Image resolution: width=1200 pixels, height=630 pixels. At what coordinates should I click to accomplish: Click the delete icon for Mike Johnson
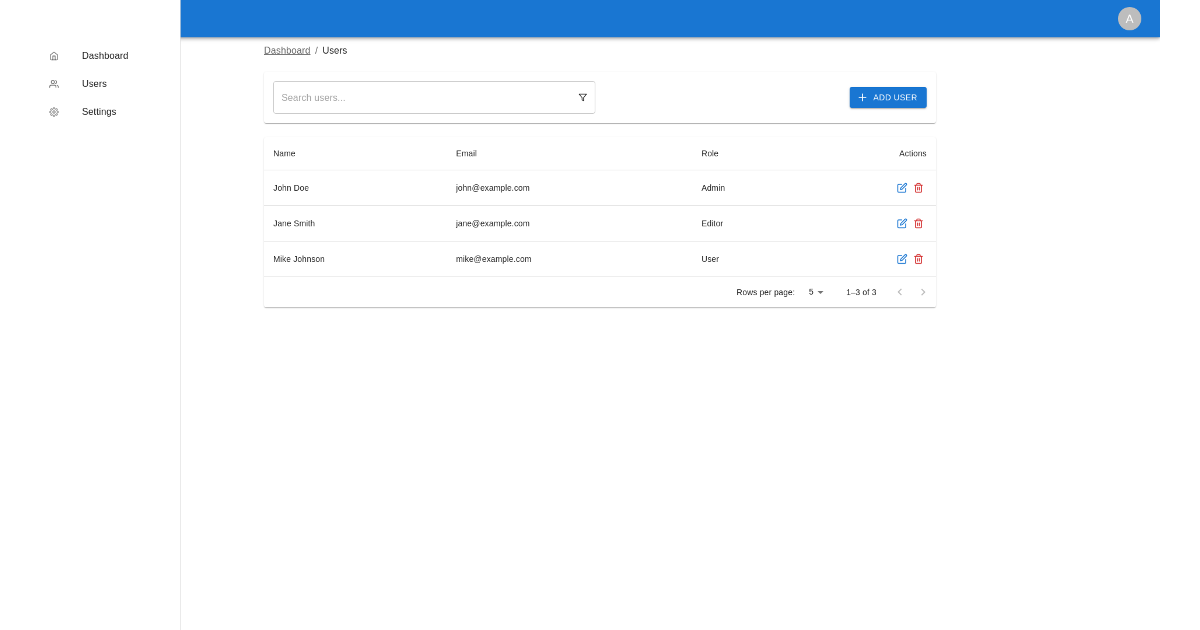point(918,259)
